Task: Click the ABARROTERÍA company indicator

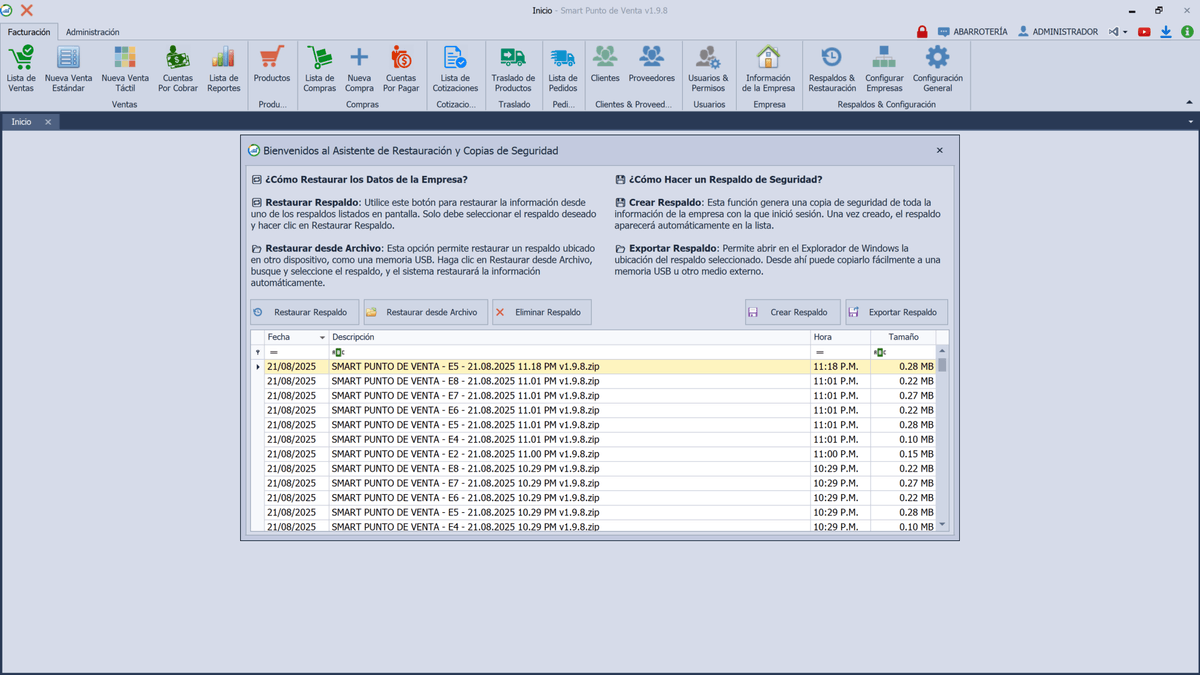Action: click(x=973, y=32)
